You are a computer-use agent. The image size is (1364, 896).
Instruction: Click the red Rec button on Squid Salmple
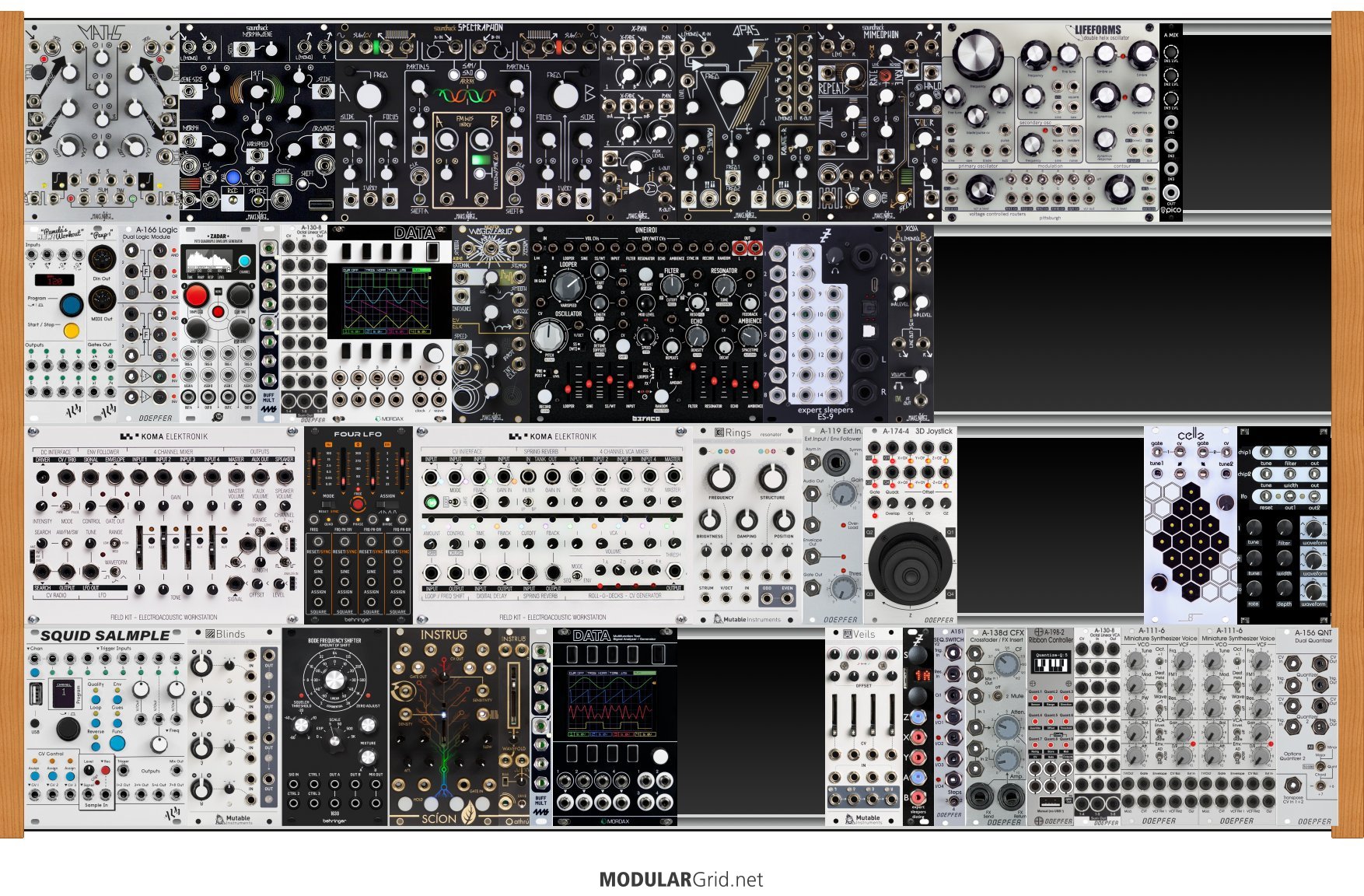tap(107, 769)
